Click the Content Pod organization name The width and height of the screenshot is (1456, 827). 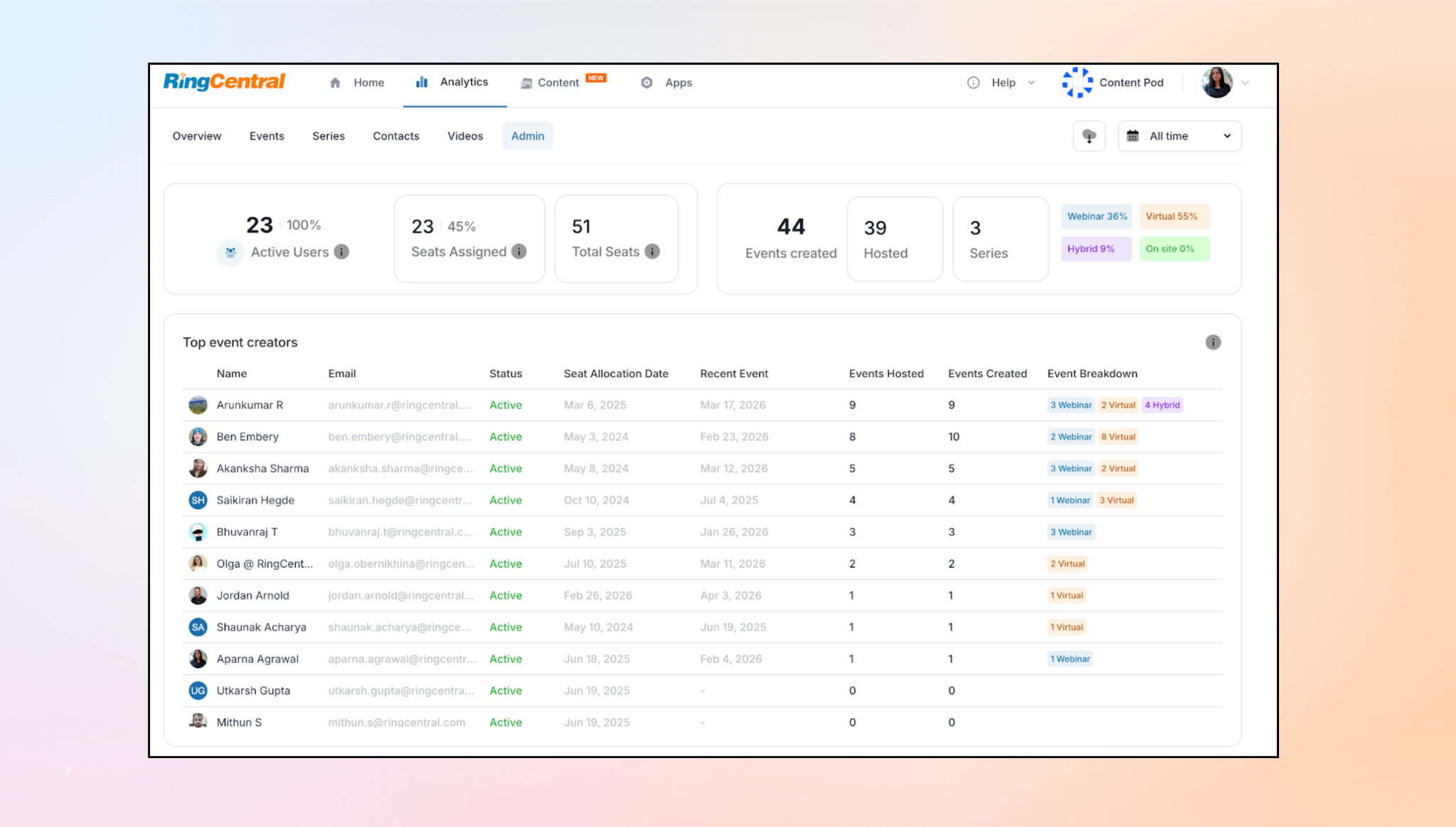click(1131, 82)
